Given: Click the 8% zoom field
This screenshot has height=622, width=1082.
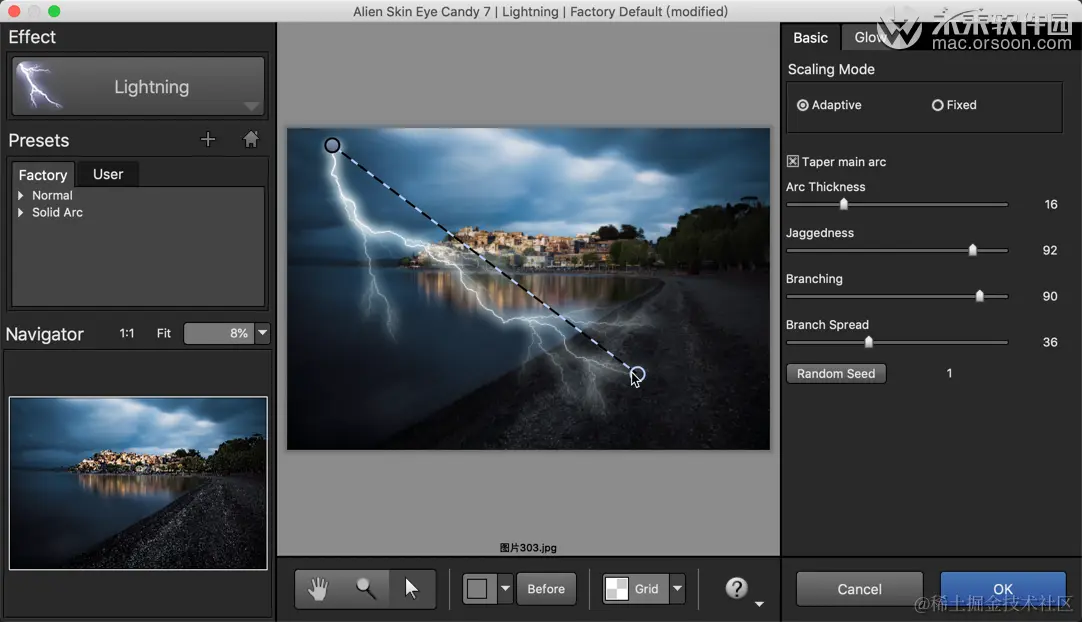Looking at the screenshot, I should 219,333.
